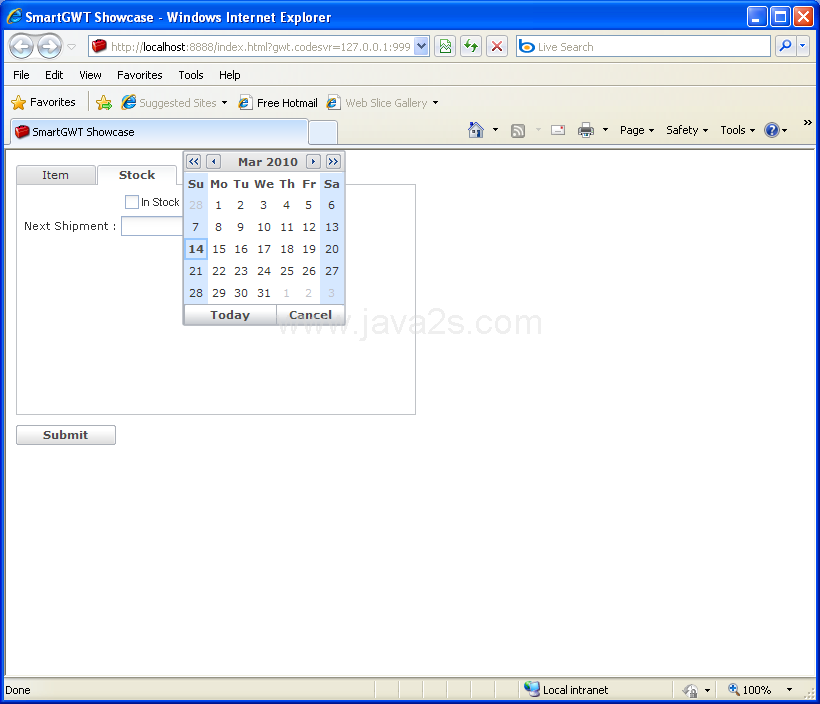Image resolution: width=820 pixels, height=704 pixels.
Task: Open the File menu
Action: pyautogui.click(x=21, y=75)
